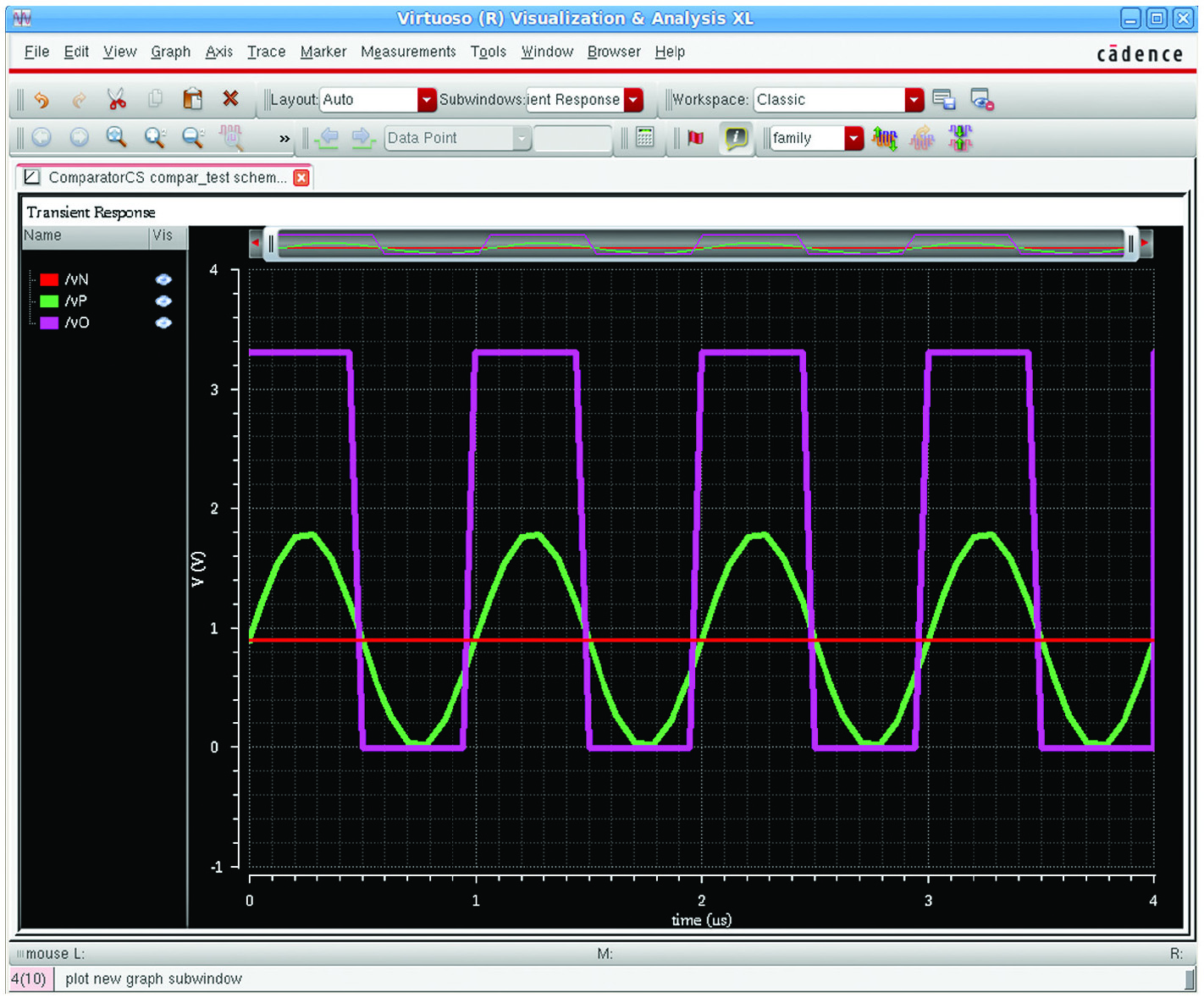Click the overview left red arrow
The width and height of the screenshot is (1204, 998).
(255, 243)
